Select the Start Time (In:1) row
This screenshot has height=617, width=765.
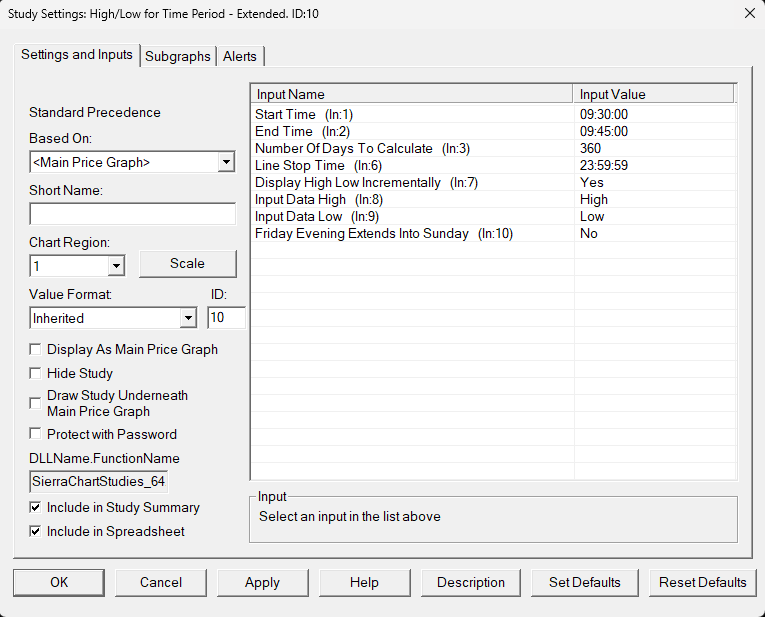493,115
